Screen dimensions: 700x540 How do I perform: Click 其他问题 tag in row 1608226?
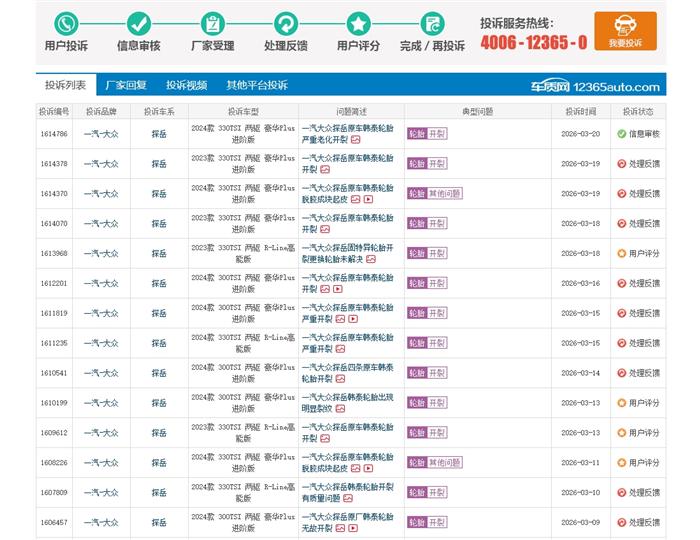tap(446, 463)
